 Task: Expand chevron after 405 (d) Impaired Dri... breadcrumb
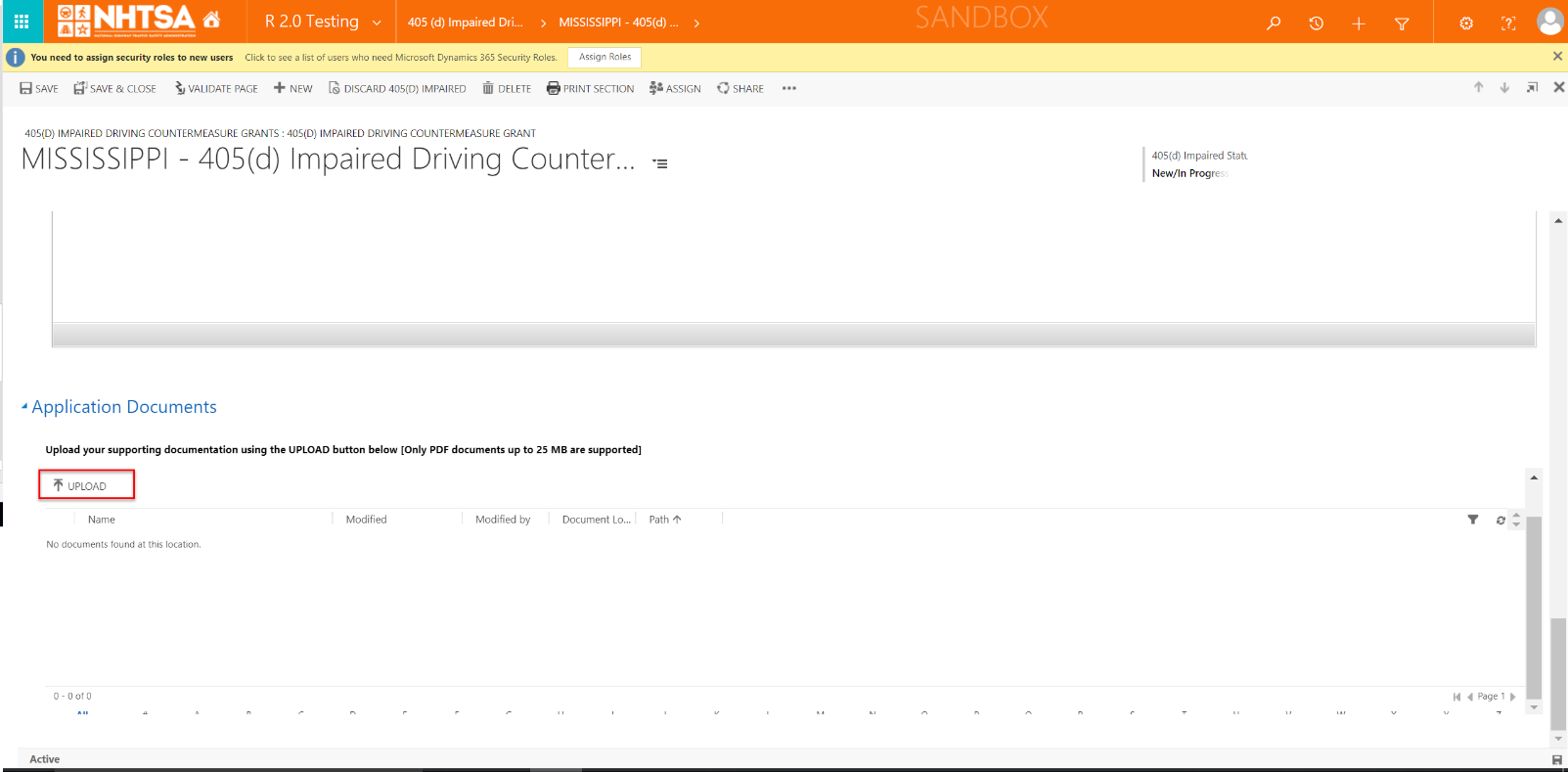[544, 23]
